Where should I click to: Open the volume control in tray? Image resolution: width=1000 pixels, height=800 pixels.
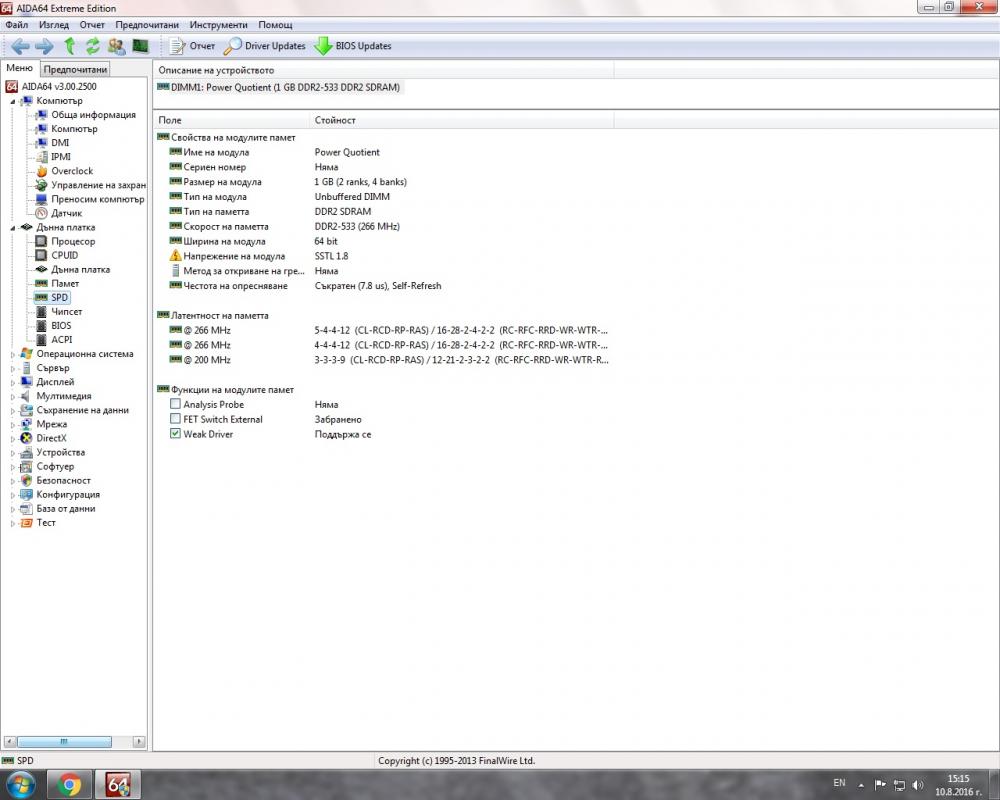point(918,785)
